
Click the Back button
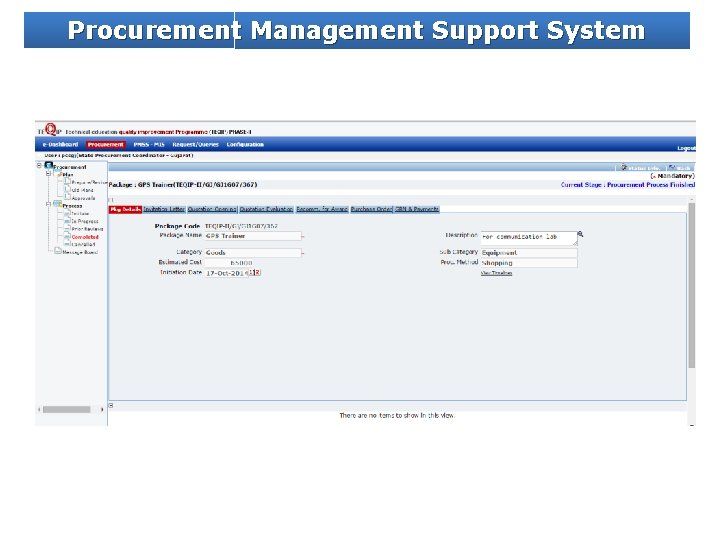[680, 168]
